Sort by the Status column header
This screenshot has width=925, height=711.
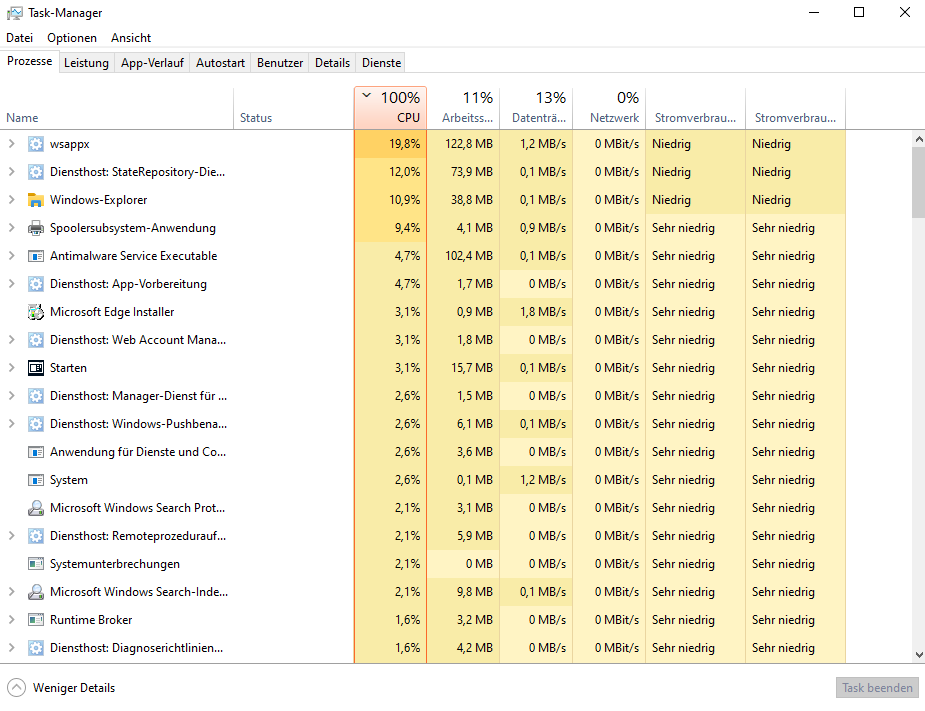coord(294,108)
